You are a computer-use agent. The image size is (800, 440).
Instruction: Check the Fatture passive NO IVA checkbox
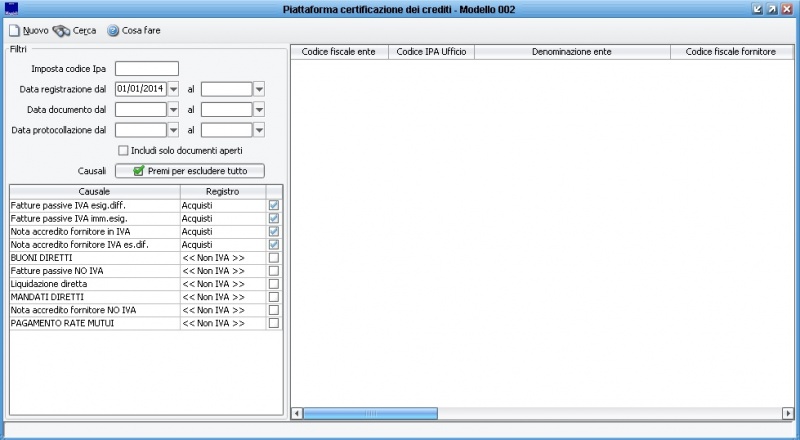[x=274, y=271]
